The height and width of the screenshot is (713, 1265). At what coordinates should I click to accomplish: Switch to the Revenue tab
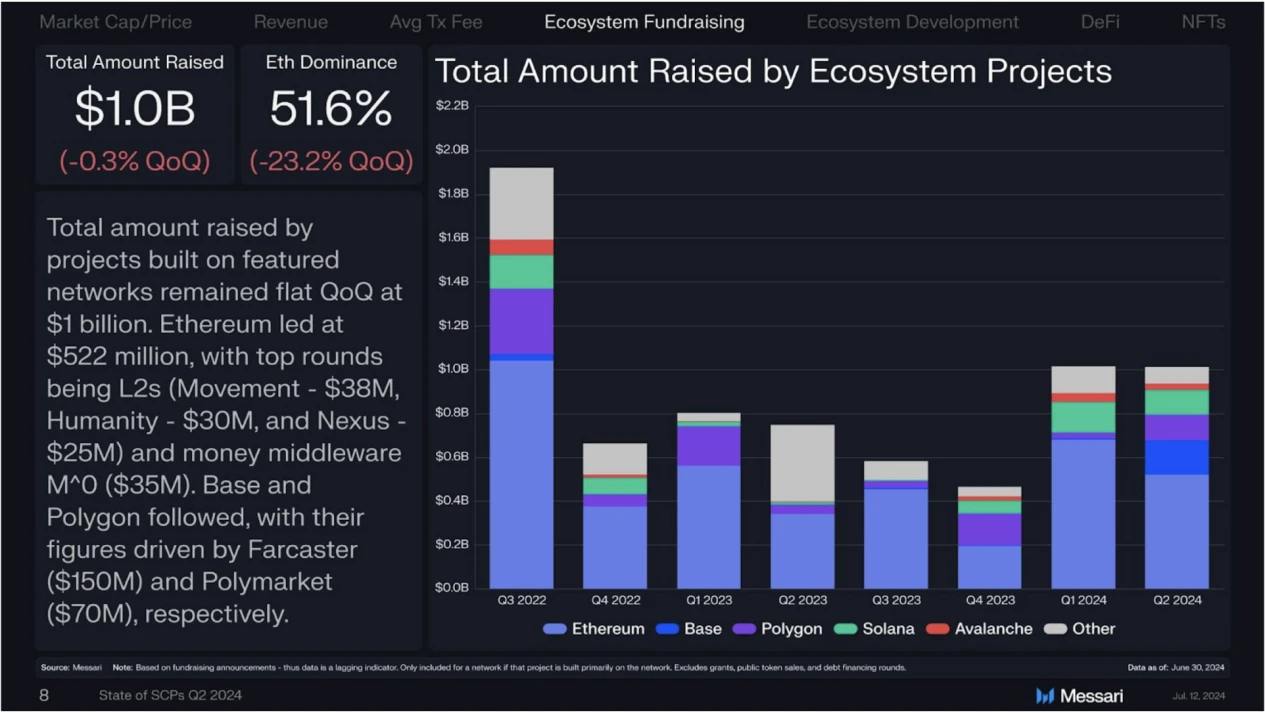[291, 21]
